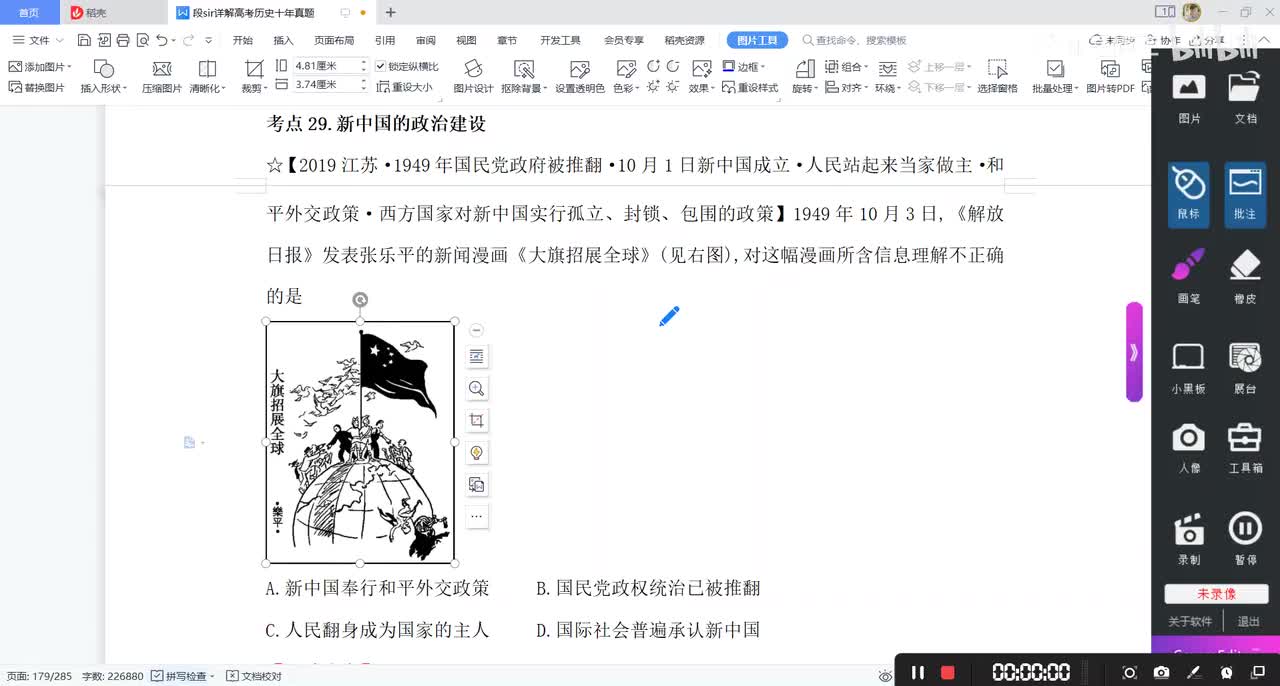This screenshot has height=686, width=1280.
Task: Open the 图片设计 tool
Action: click(x=473, y=76)
